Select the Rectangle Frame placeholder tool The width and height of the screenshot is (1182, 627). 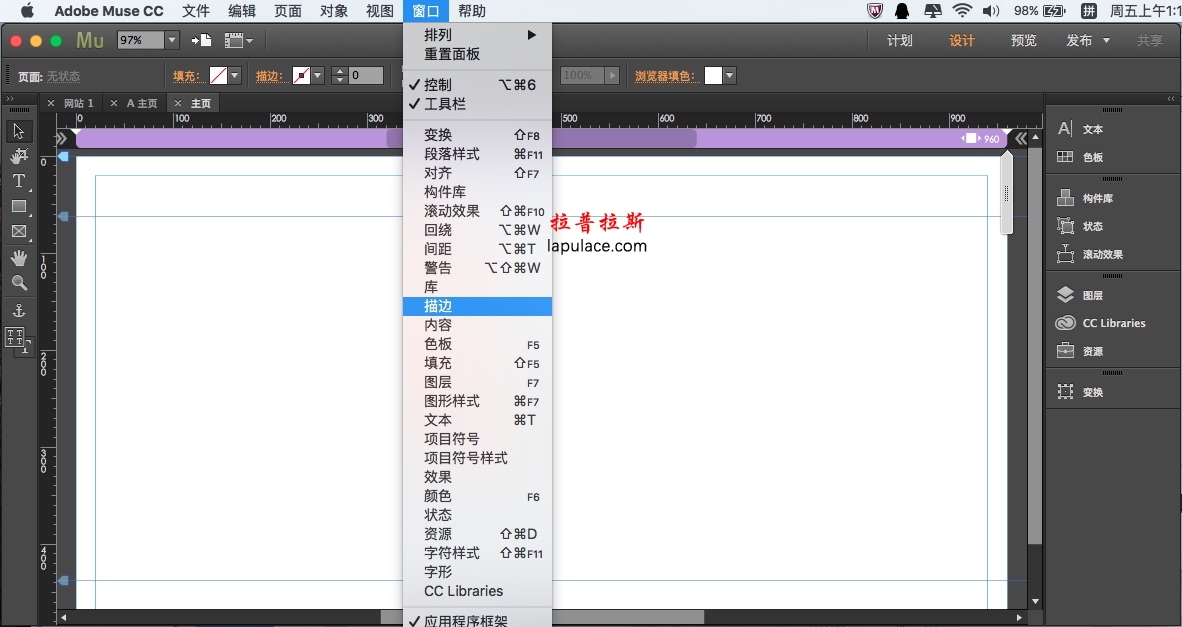(x=19, y=231)
